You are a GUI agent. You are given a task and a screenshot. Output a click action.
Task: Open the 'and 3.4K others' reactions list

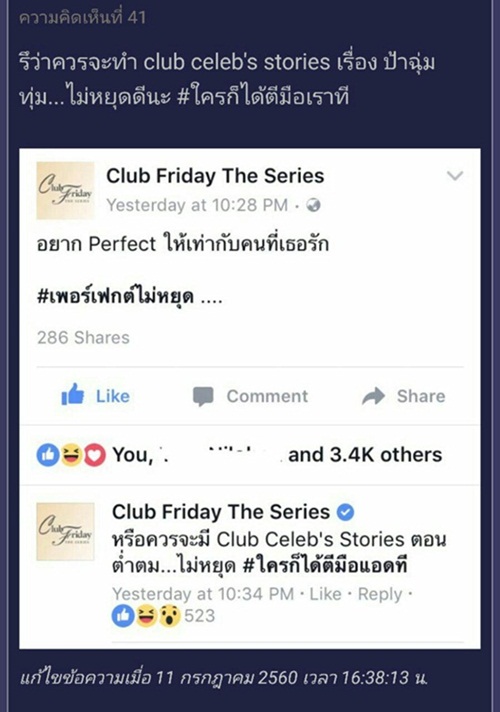(365, 455)
